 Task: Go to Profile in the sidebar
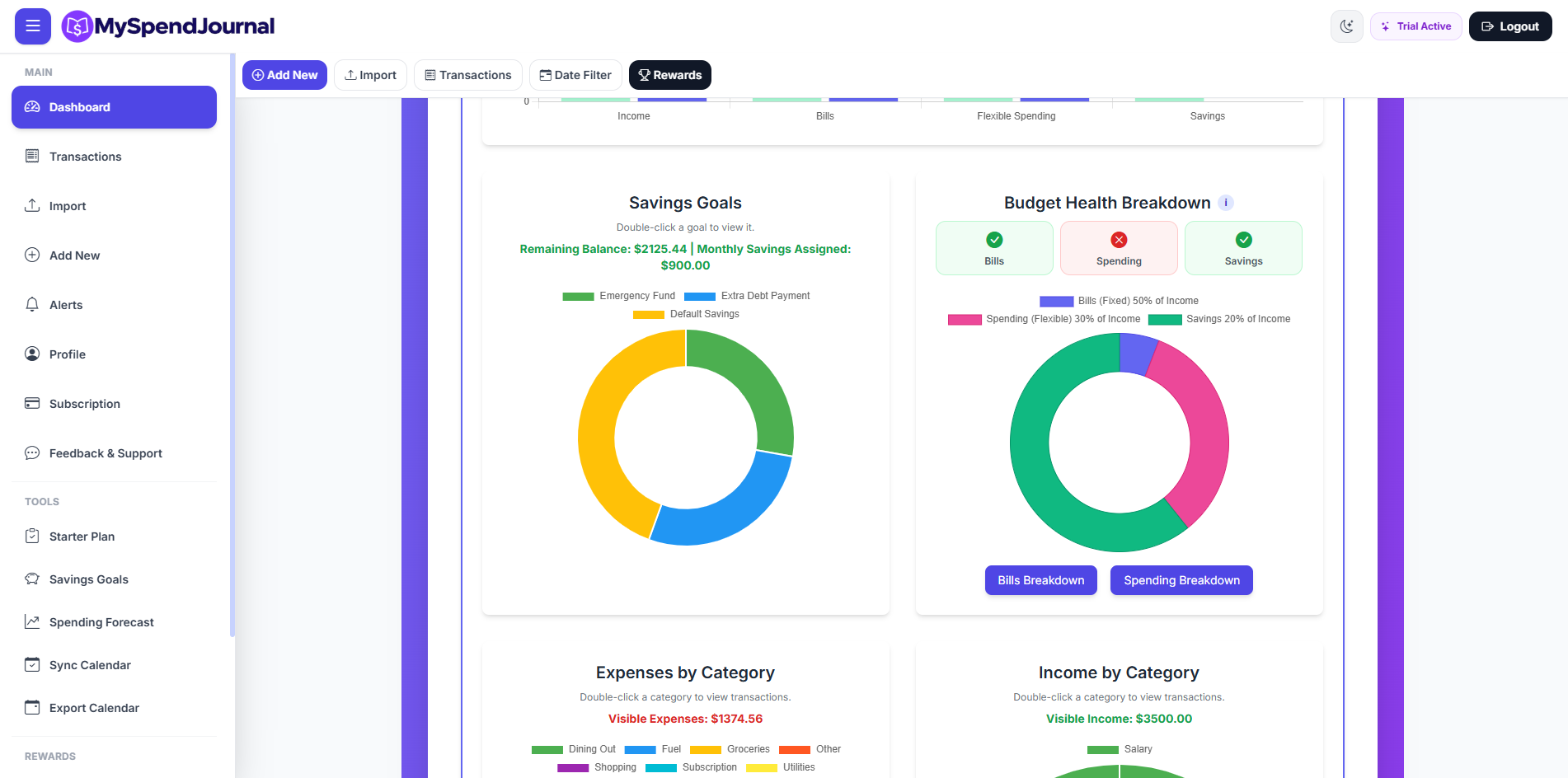tap(114, 354)
